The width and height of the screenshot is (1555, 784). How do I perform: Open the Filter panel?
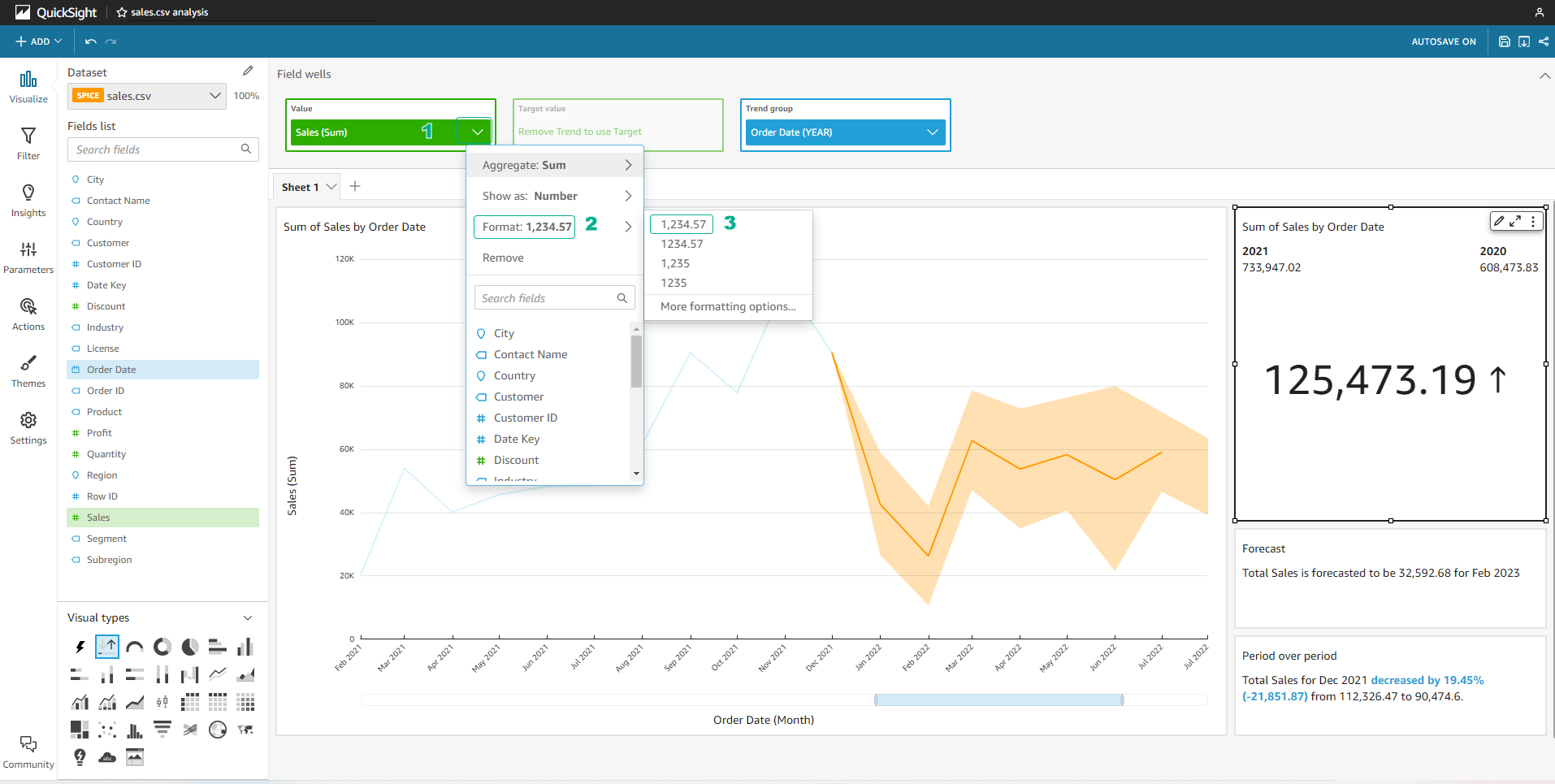click(x=28, y=144)
